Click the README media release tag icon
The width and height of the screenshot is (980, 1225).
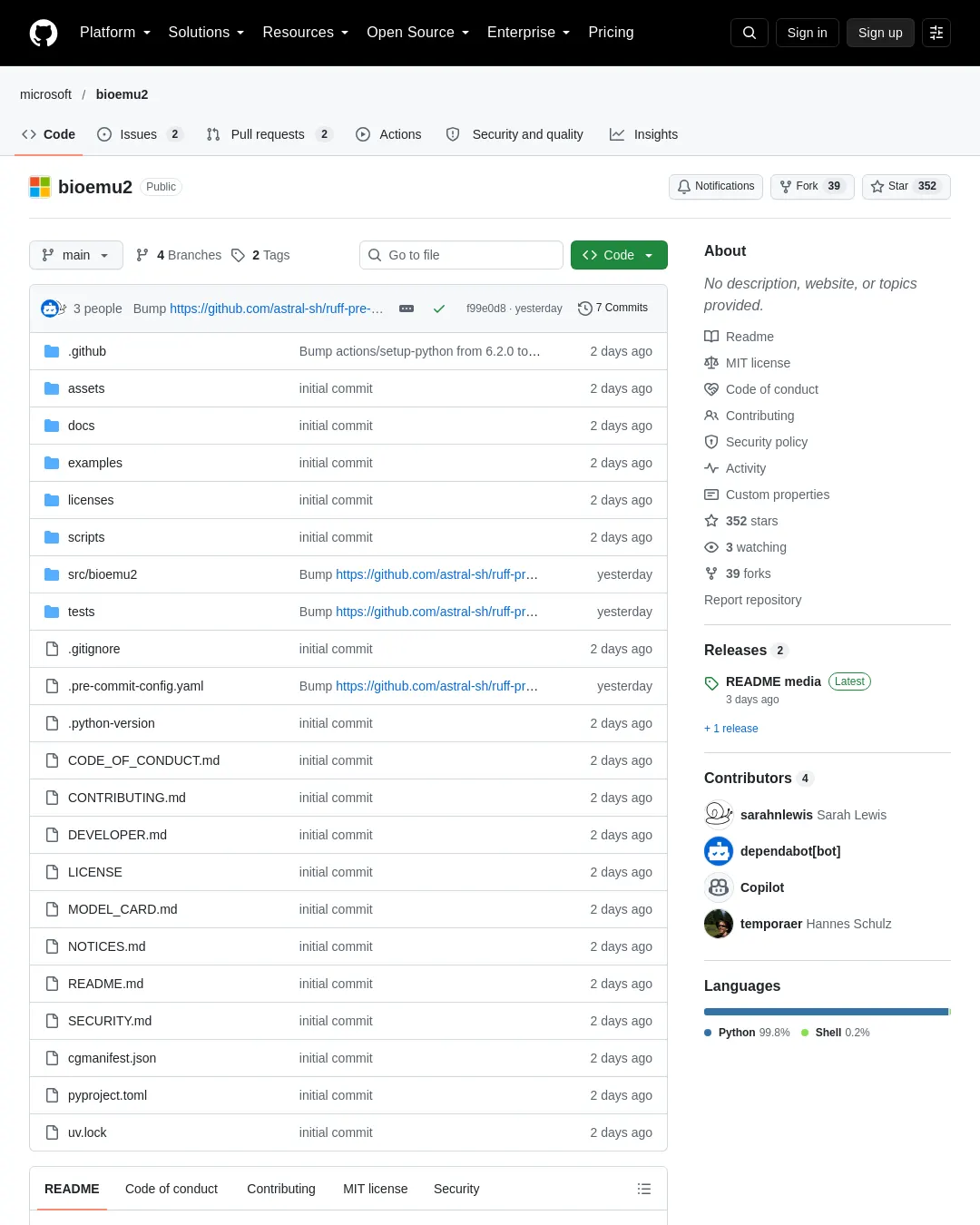click(x=711, y=682)
